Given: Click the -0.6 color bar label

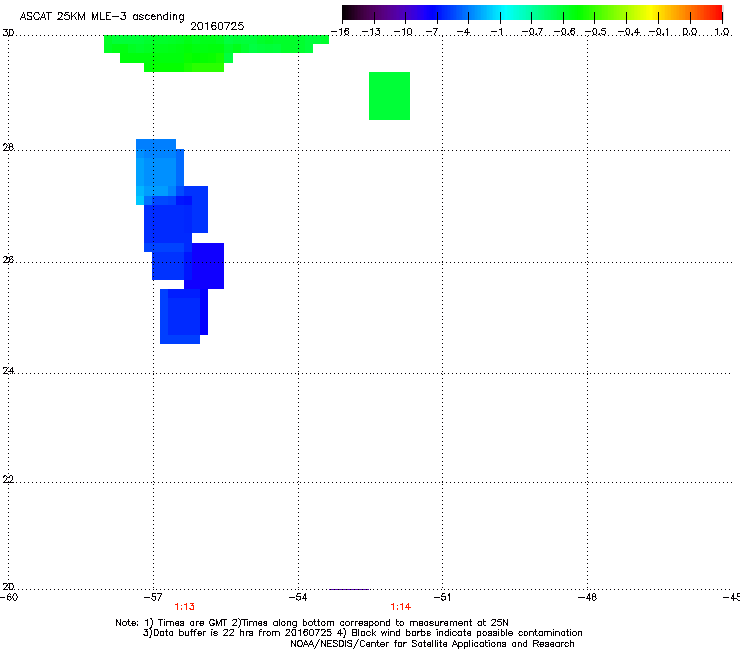Looking at the screenshot, I should 564,32.
